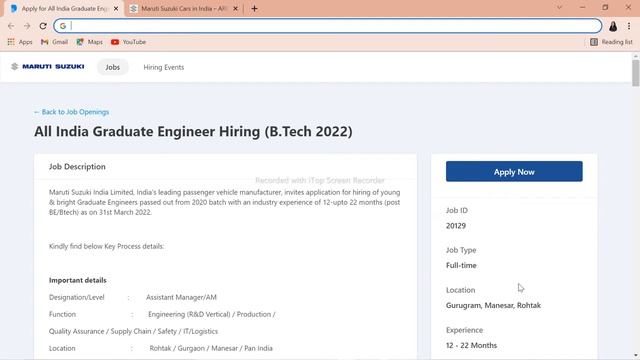Screen dimensions: 640x360
Task: Follow the 'Back to Job Openings' link
Action: coord(71,112)
